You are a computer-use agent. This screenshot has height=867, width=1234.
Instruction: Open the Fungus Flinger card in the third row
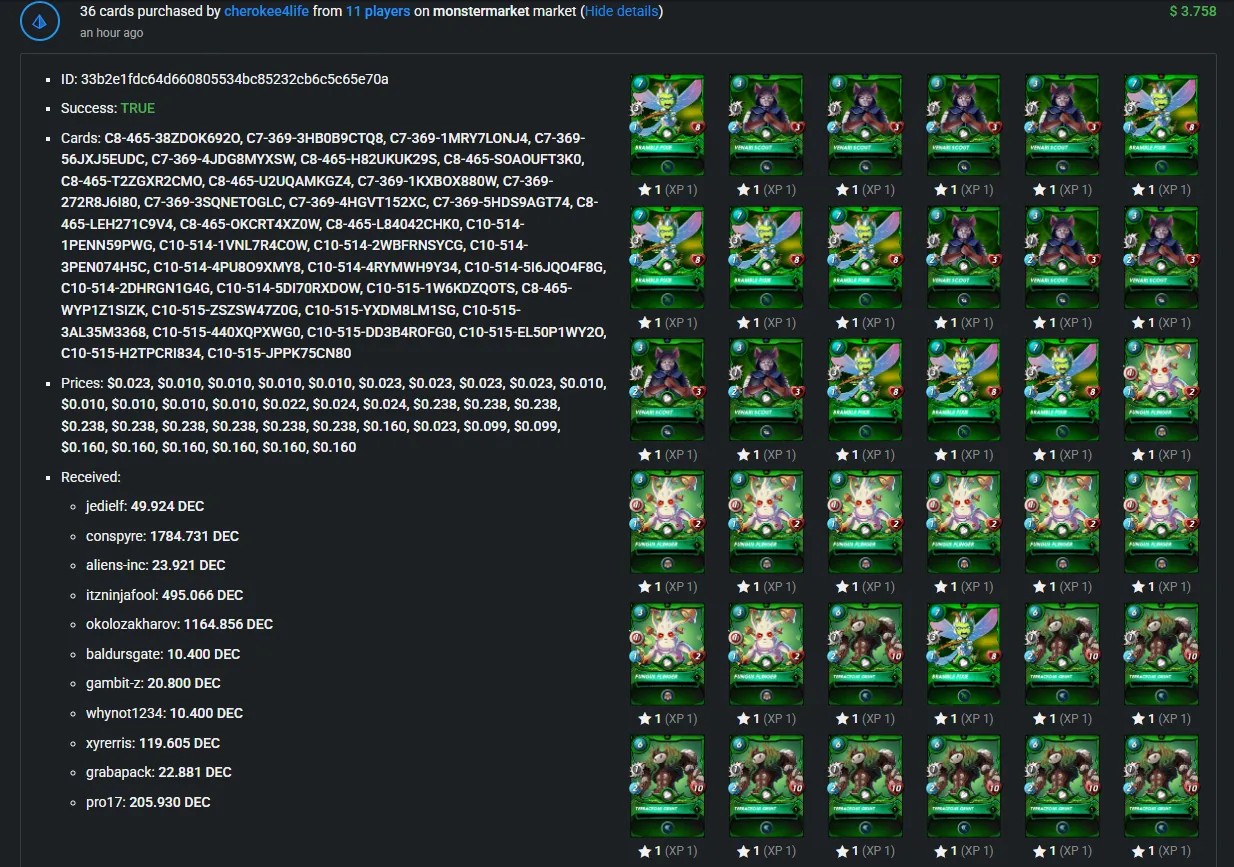coord(1161,389)
